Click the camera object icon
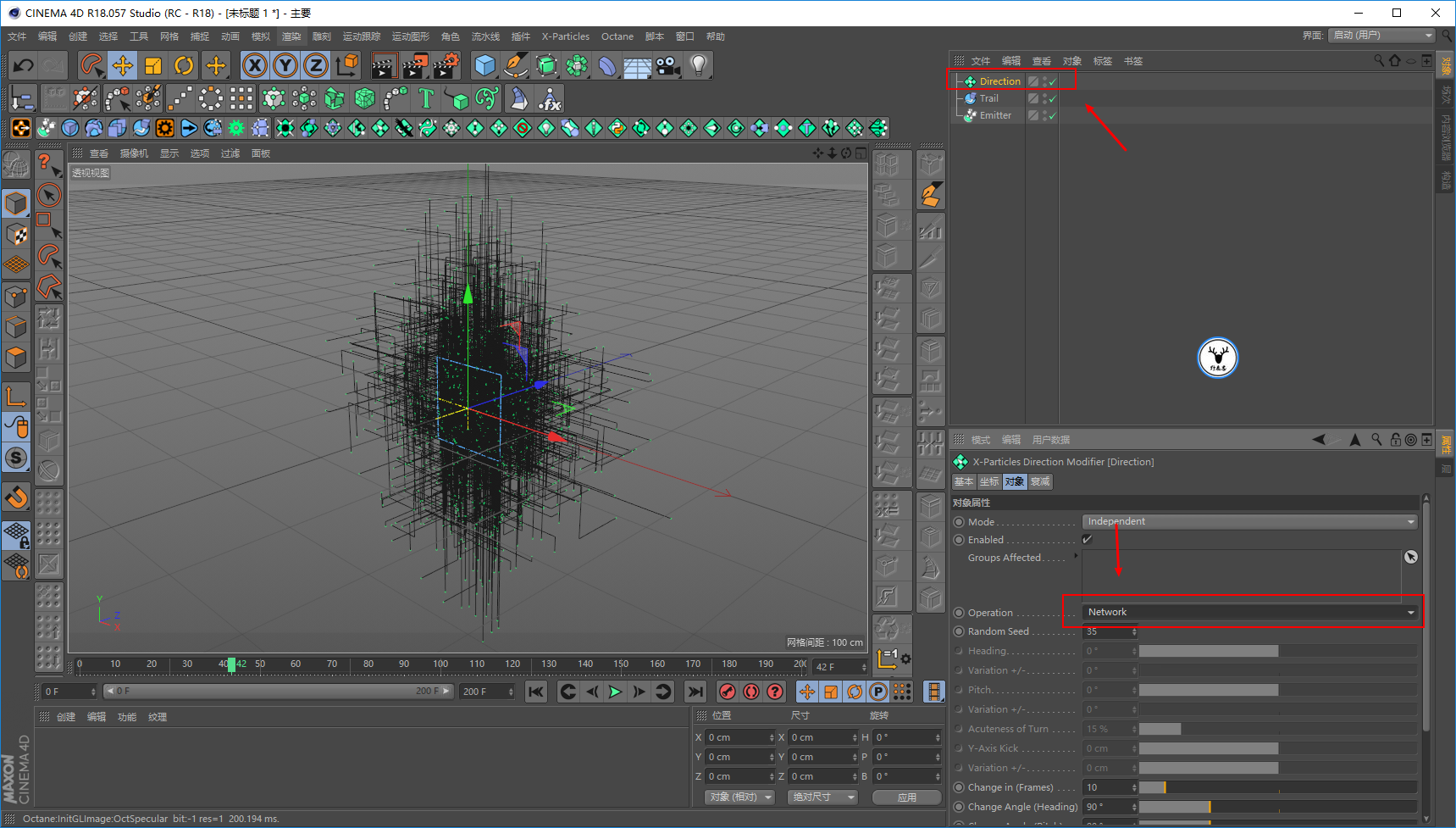The image size is (1456, 828). pyautogui.click(x=667, y=65)
